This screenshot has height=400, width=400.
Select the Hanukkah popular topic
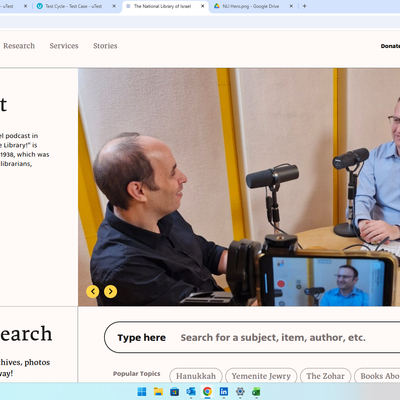(196, 376)
